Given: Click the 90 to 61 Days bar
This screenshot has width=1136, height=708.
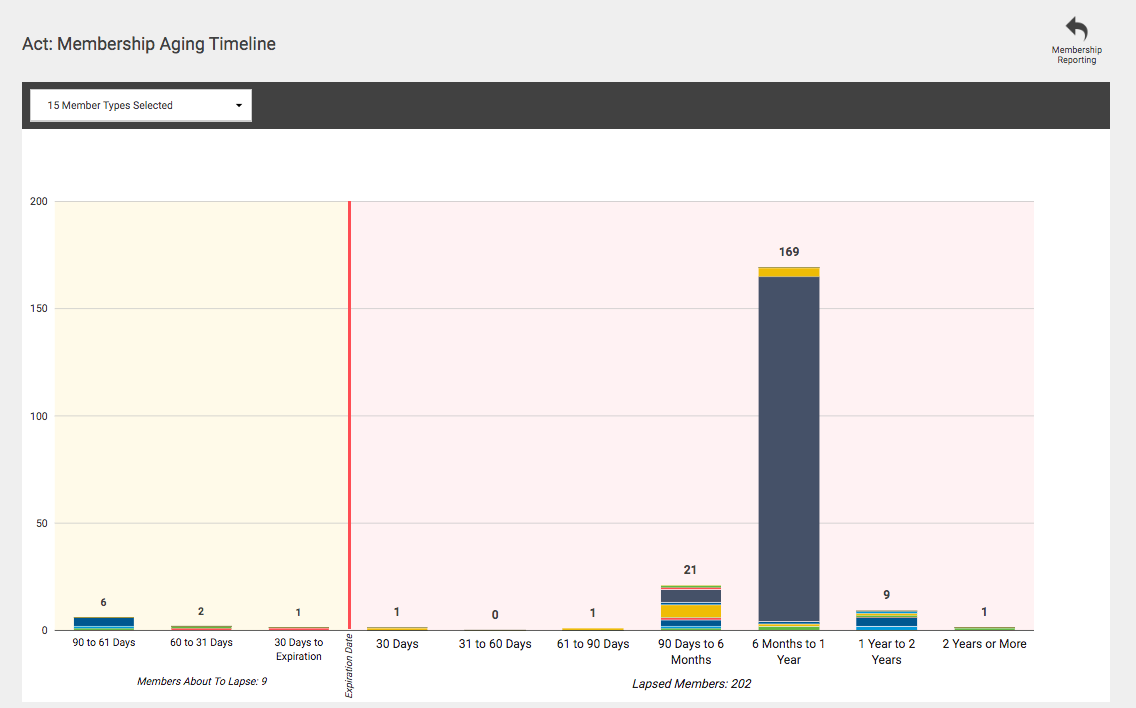Looking at the screenshot, I should tap(104, 623).
